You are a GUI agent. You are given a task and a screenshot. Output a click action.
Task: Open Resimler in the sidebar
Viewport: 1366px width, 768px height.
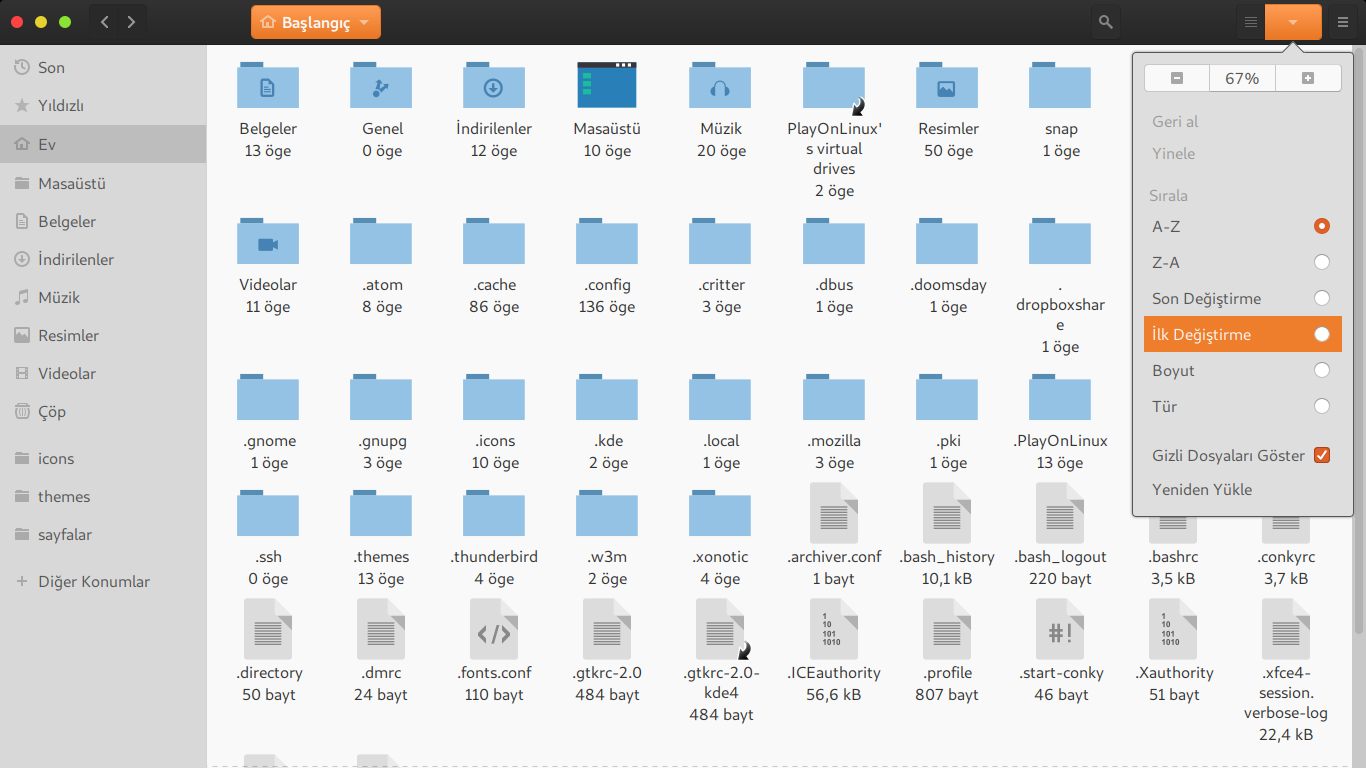click(x=103, y=336)
